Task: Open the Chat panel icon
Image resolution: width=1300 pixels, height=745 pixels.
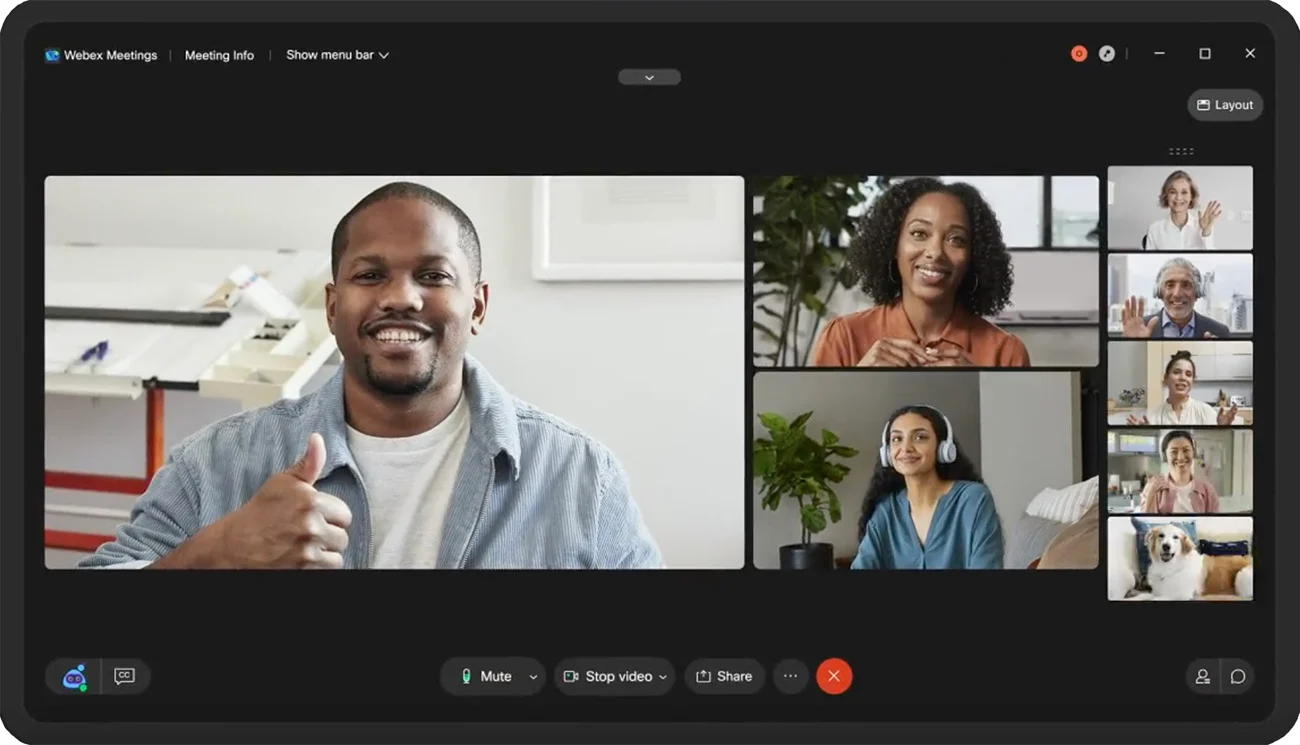Action: [x=1237, y=677]
